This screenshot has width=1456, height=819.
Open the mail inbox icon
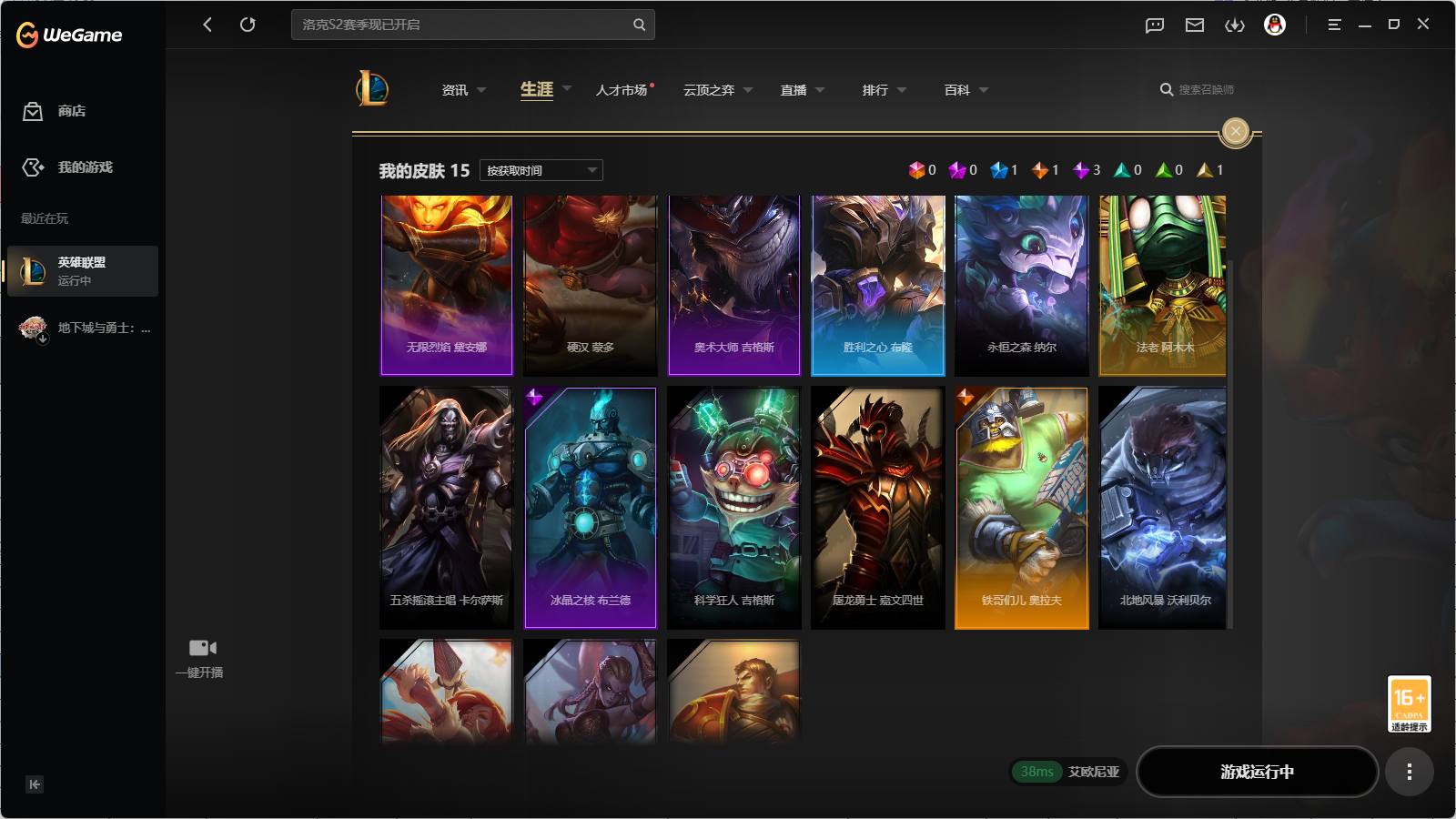click(x=1195, y=25)
